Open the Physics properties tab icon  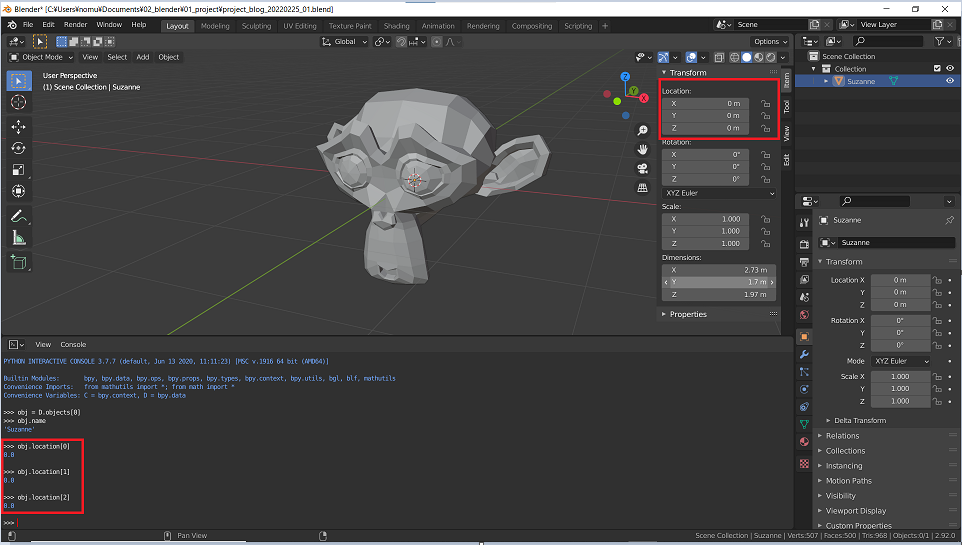coord(804,389)
